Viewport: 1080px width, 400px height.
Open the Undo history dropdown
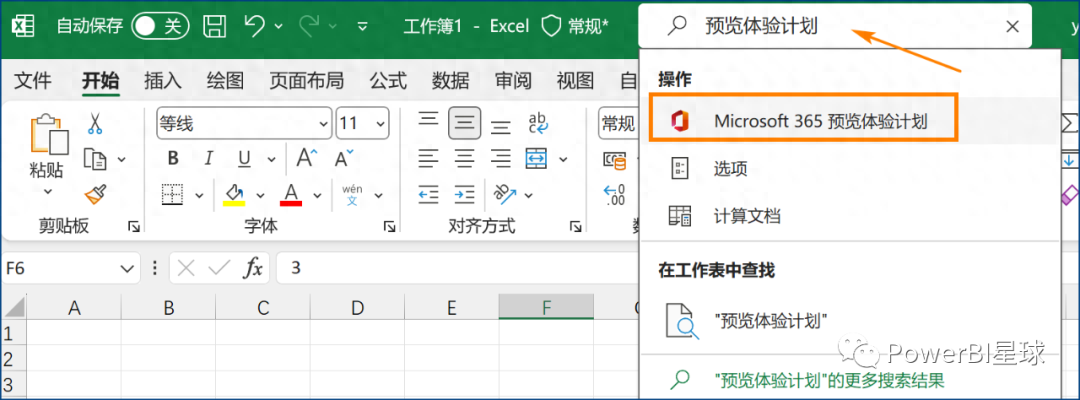pyautogui.click(x=278, y=27)
